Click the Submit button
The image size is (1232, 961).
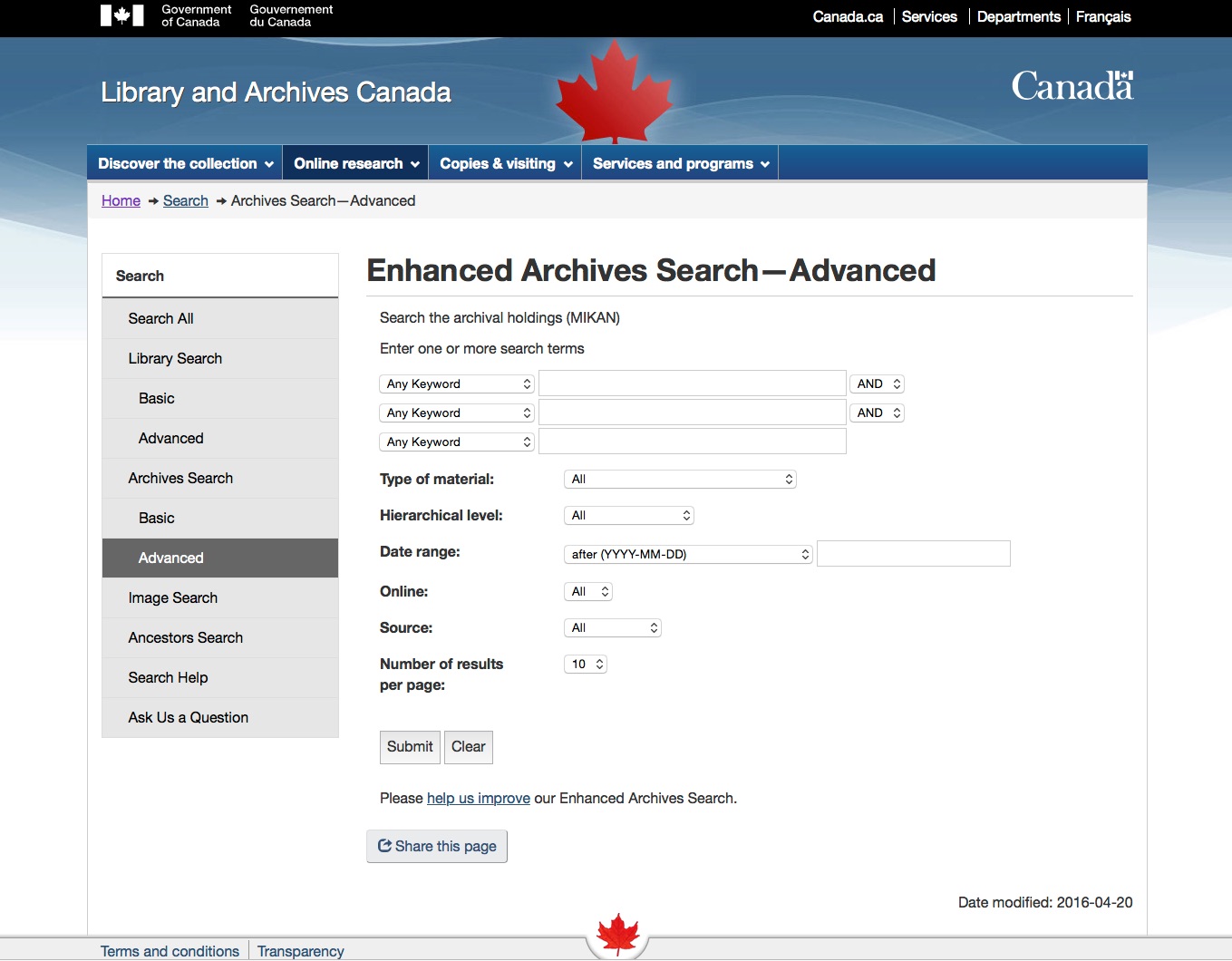[410, 747]
